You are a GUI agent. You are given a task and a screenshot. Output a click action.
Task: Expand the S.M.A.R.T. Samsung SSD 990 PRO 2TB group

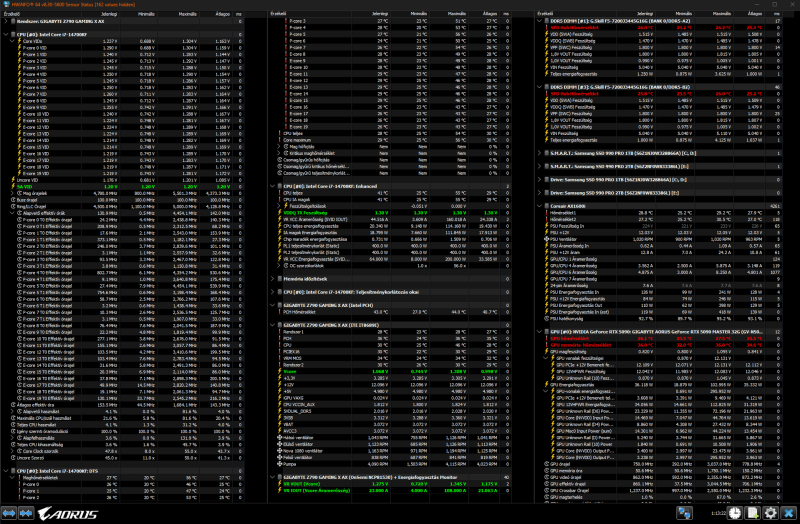(x=539, y=166)
